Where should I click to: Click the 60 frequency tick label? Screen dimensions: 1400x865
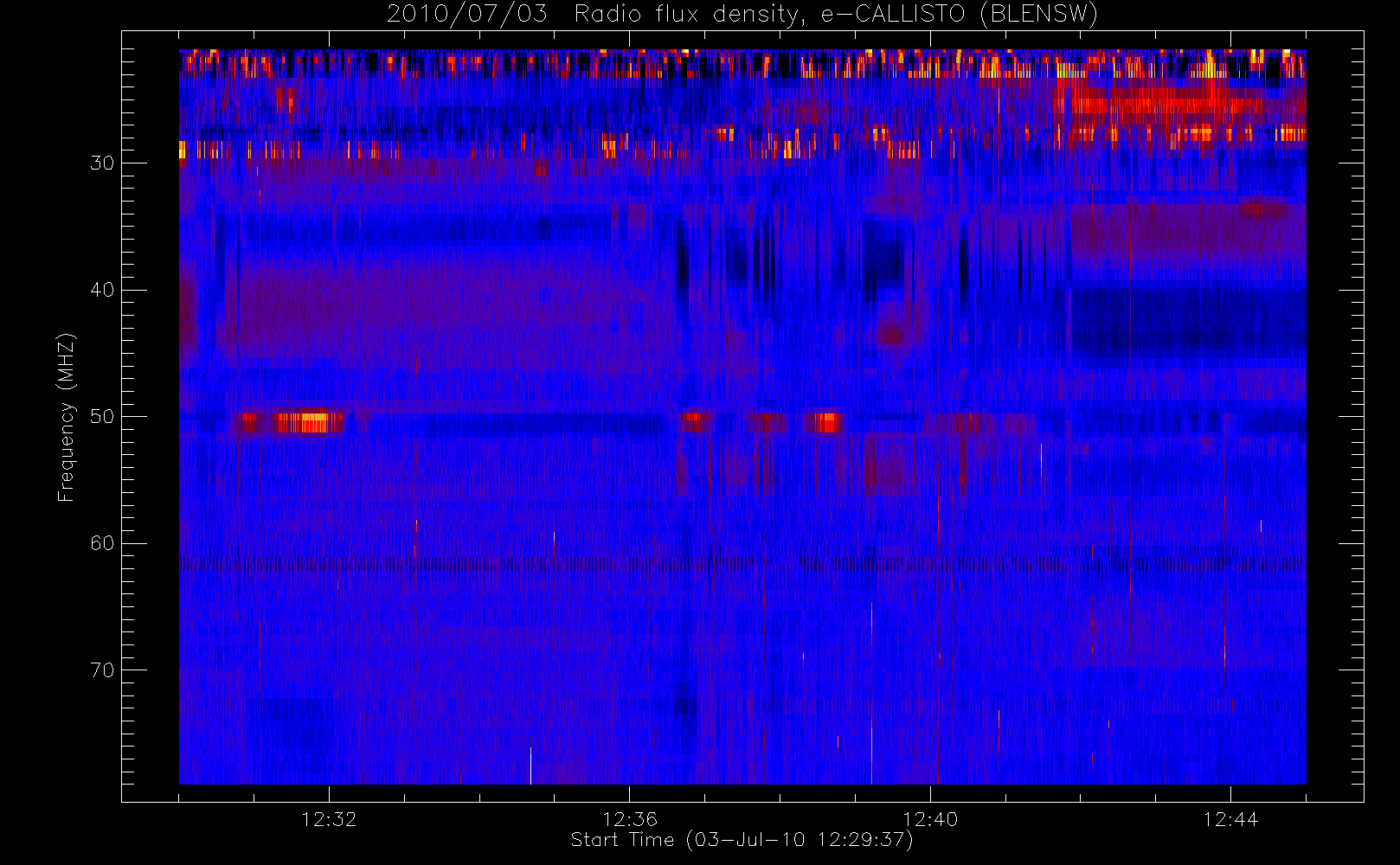102,543
